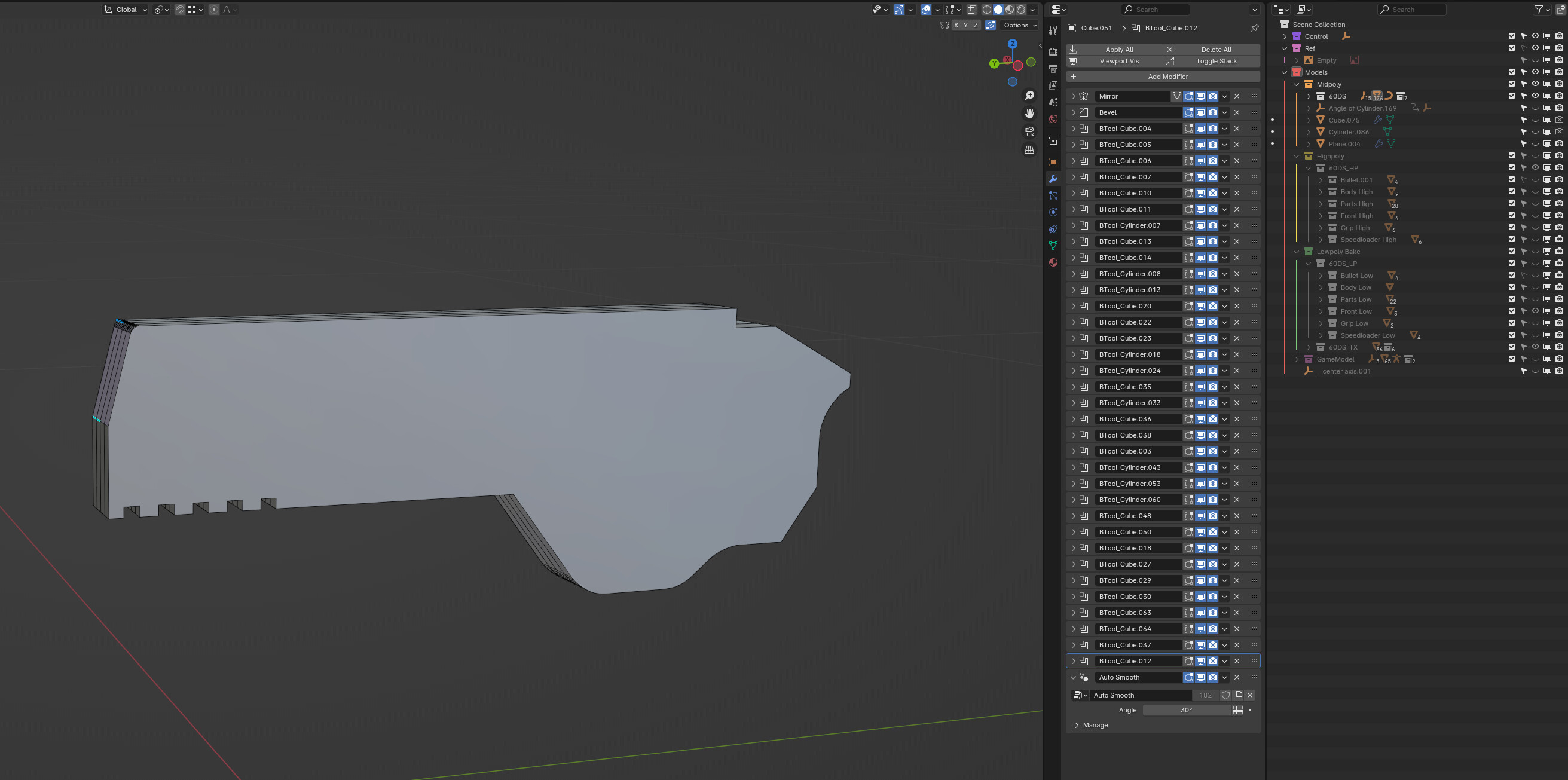Click the Auto Smooth Angle slider
The width and height of the screenshot is (1568, 780).
1187,710
